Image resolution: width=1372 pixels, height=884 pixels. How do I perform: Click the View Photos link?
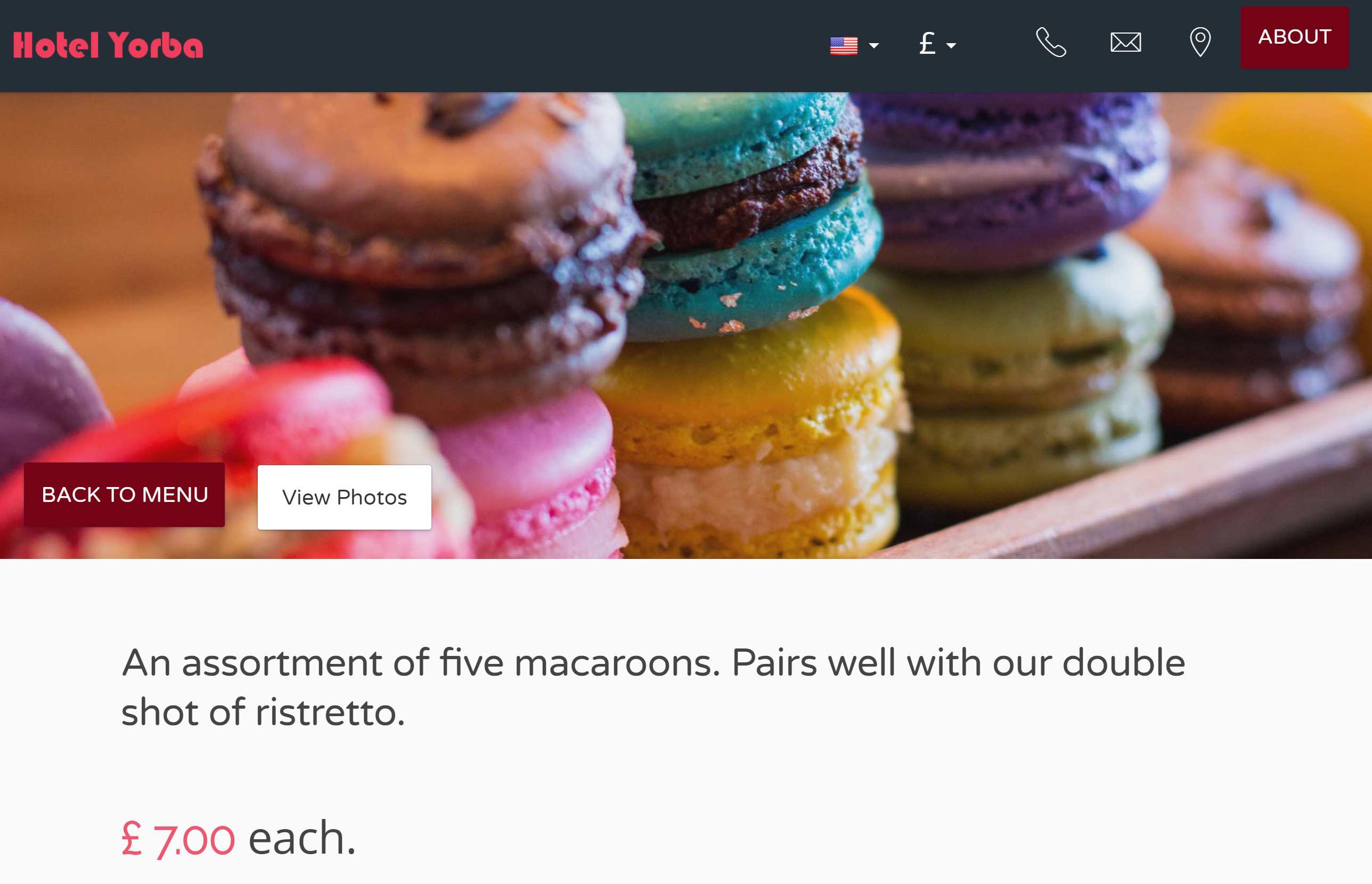pyautogui.click(x=344, y=497)
